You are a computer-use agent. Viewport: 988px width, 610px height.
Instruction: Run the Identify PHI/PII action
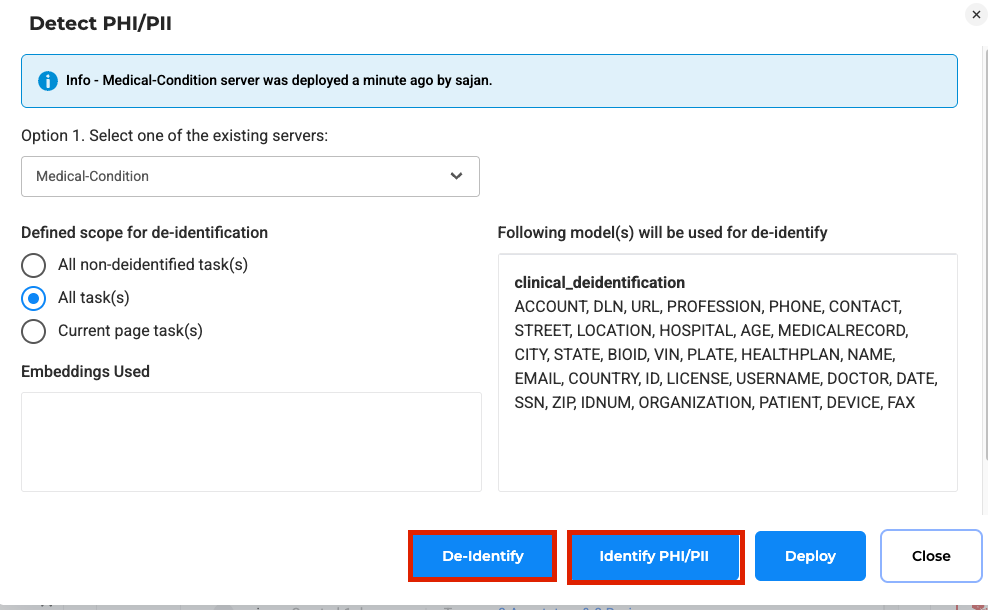tap(655, 556)
